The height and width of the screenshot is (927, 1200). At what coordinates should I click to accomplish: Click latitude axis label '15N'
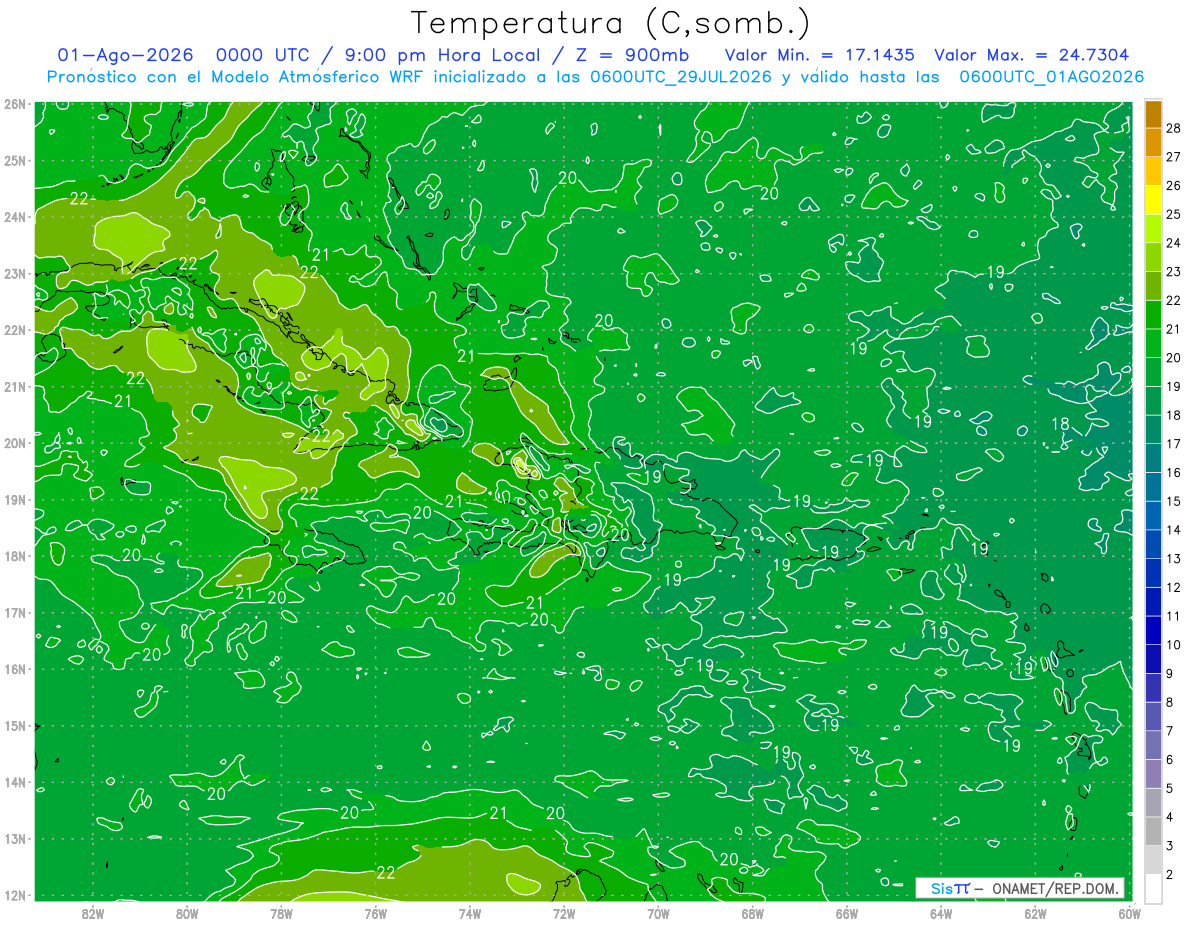tap(15, 726)
